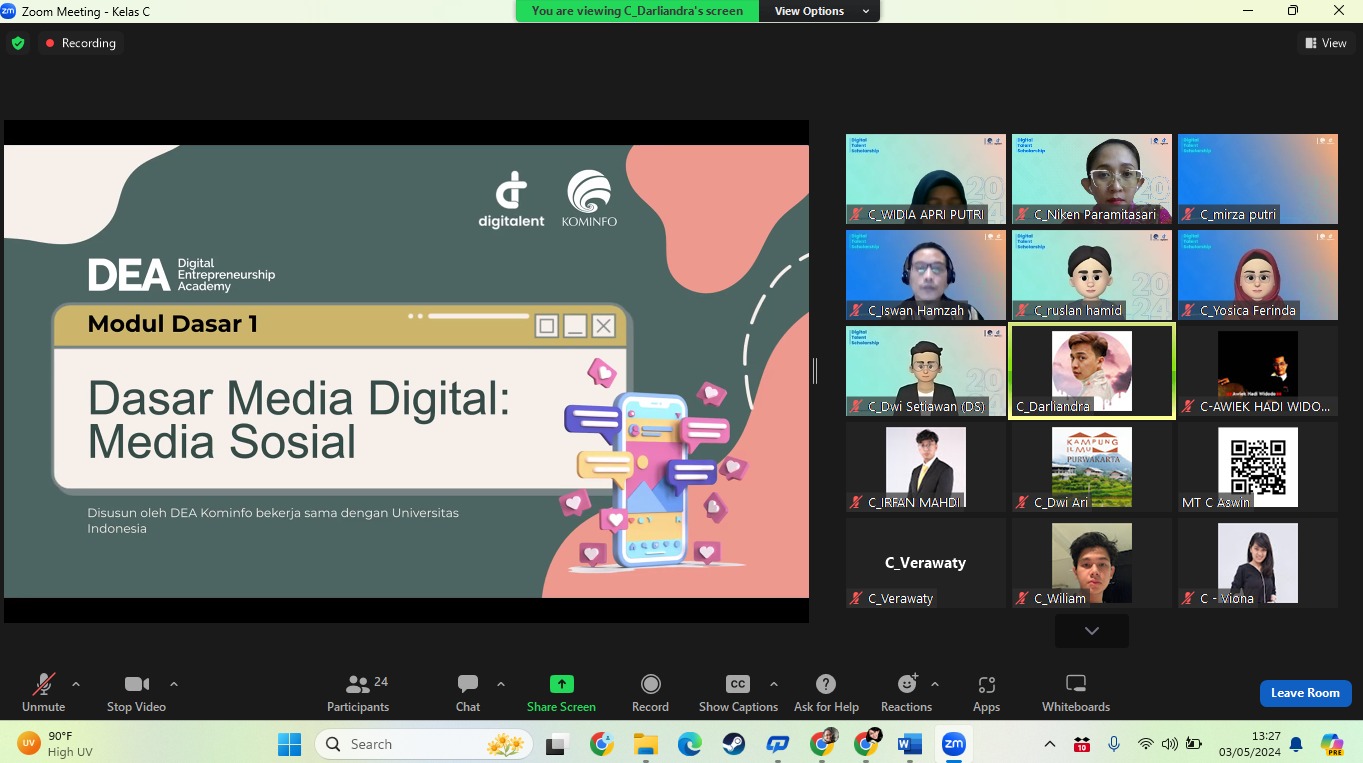
Task: Toggle the Share Screen control
Action: pyautogui.click(x=561, y=691)
